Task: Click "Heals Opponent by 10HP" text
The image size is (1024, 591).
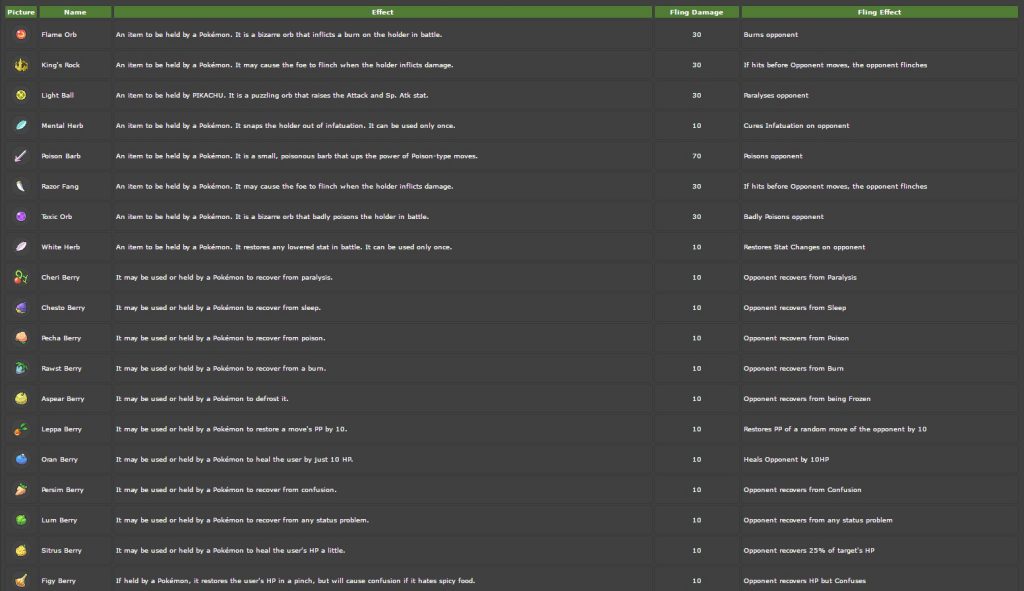Action: point(786,460)
